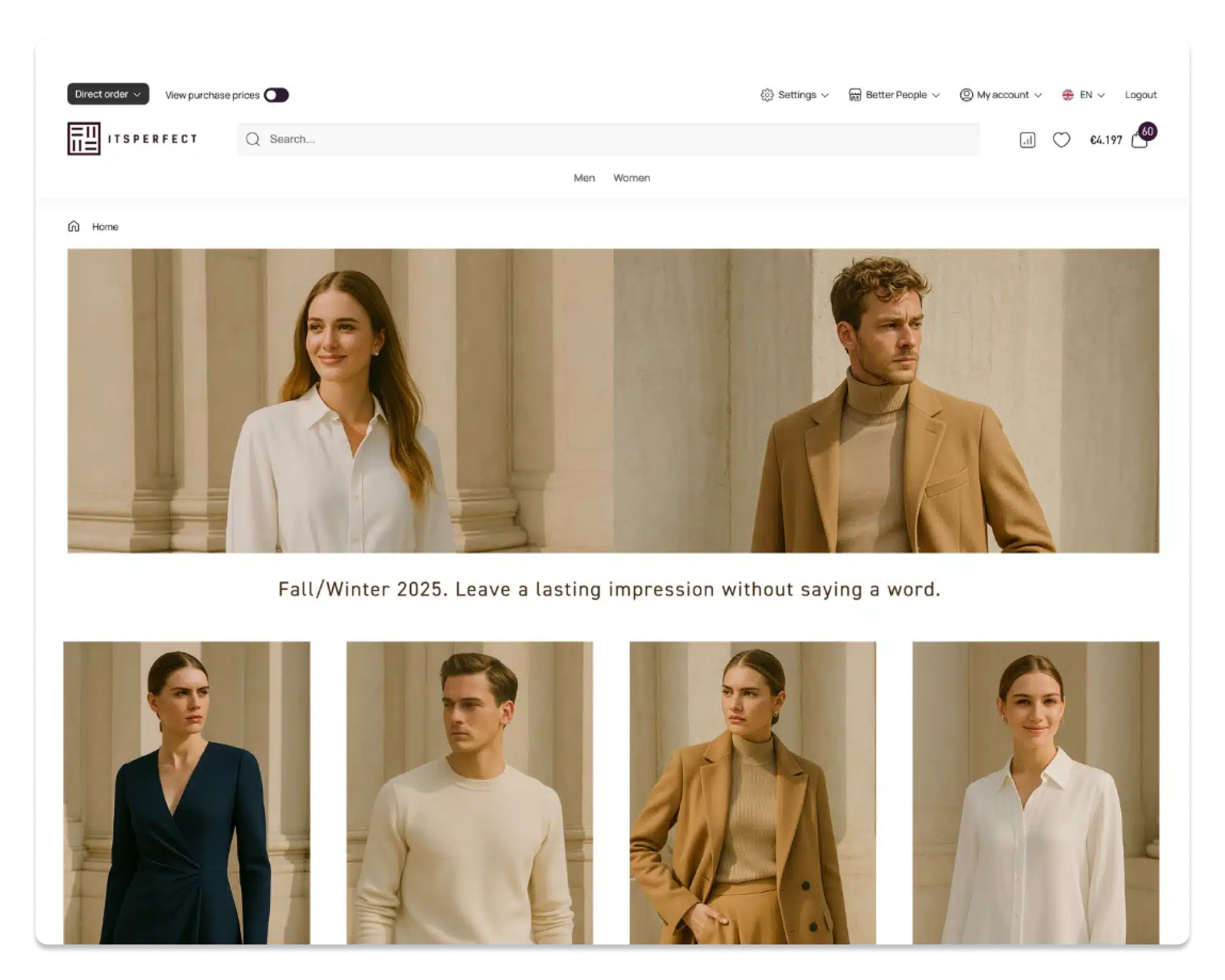This screenshot has width=1225, height=980.
Task: Expand the My account chevron
Action: tap(1038, 96)
